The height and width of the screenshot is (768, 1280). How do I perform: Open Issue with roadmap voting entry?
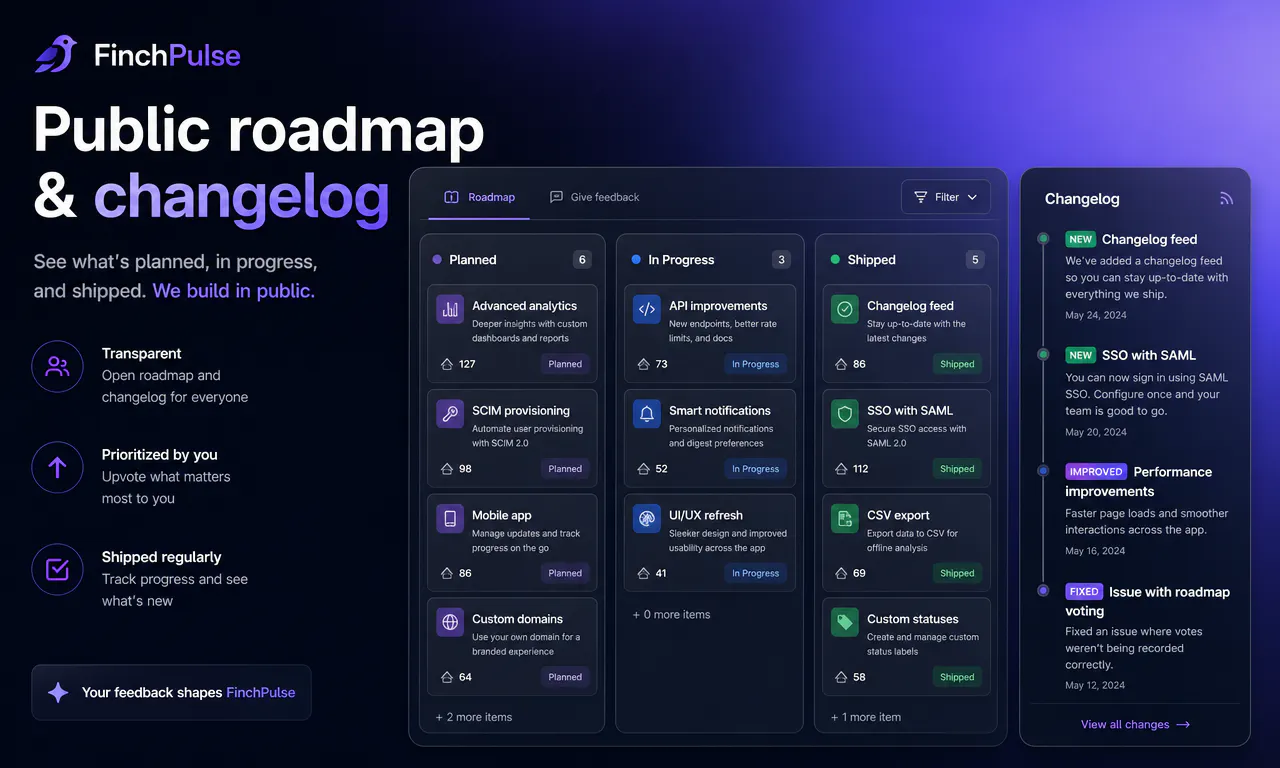[x=1148, y=601]
